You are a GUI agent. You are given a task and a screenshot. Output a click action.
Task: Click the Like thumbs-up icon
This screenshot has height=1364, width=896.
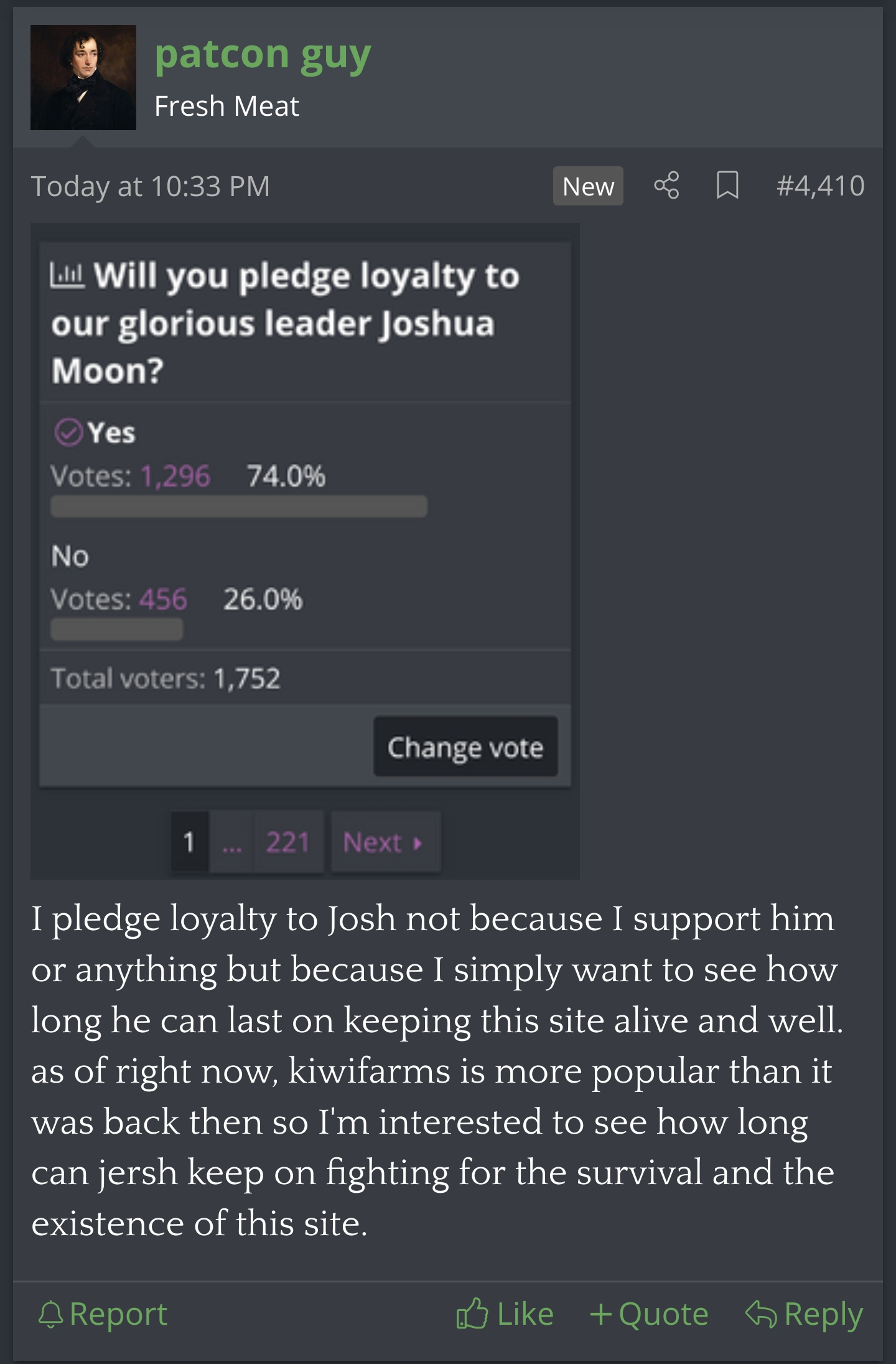click(x=472, y=1314)
